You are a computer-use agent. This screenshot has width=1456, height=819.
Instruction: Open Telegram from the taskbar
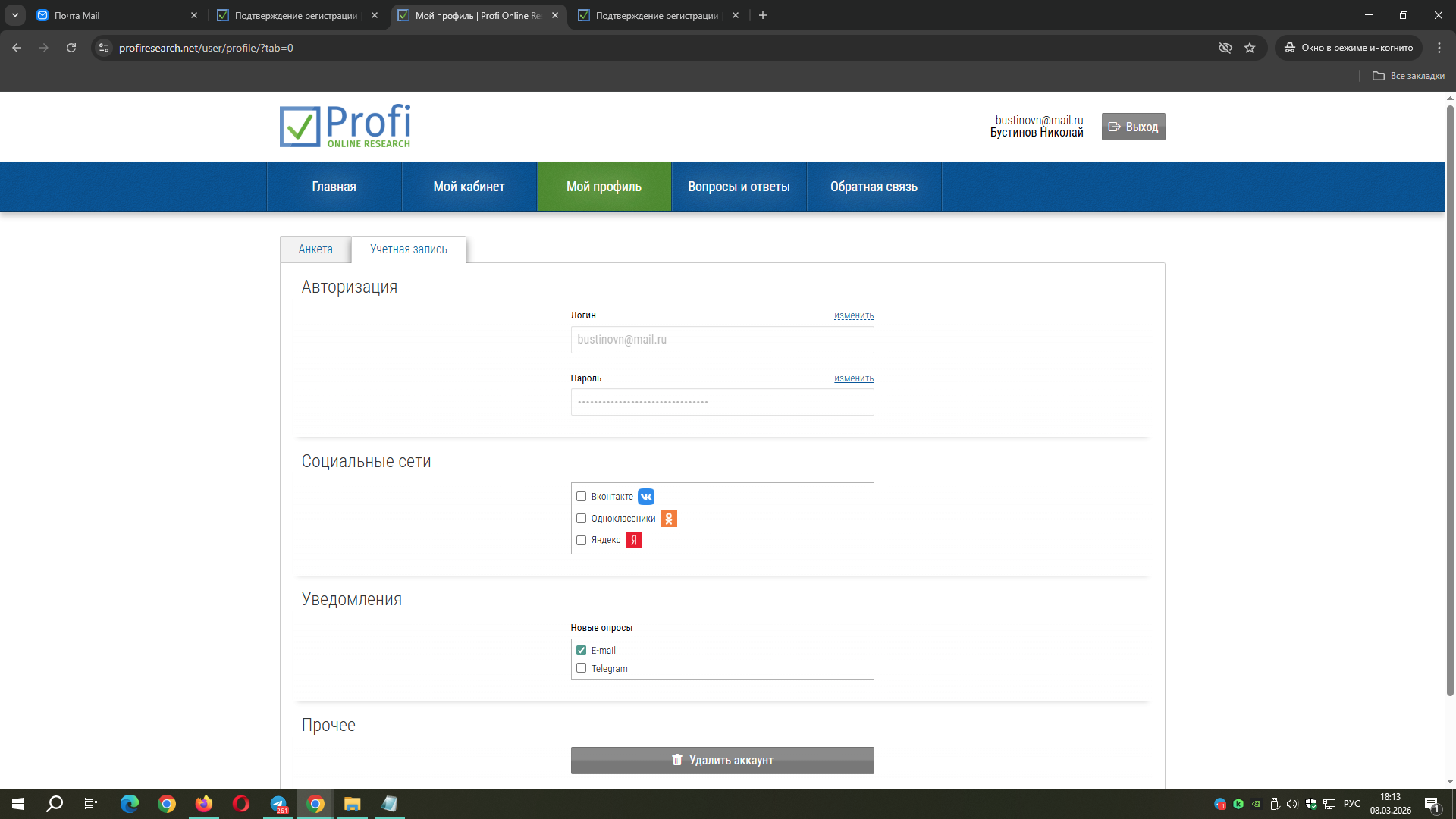click(x=278, y=804)
